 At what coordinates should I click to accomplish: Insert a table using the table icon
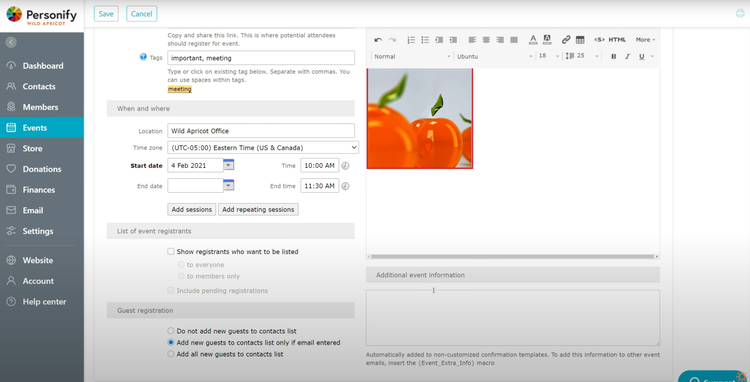pyautogui.click(x=580, y=40)
